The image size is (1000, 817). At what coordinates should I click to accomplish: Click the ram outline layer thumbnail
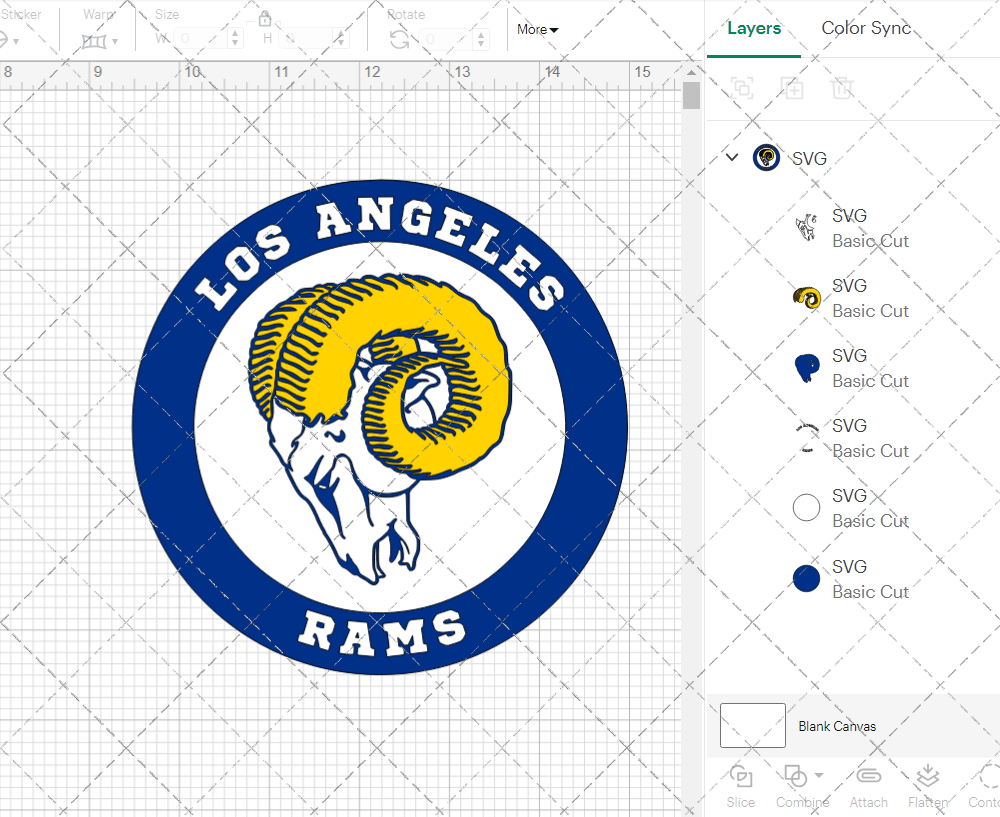(806, 228)
